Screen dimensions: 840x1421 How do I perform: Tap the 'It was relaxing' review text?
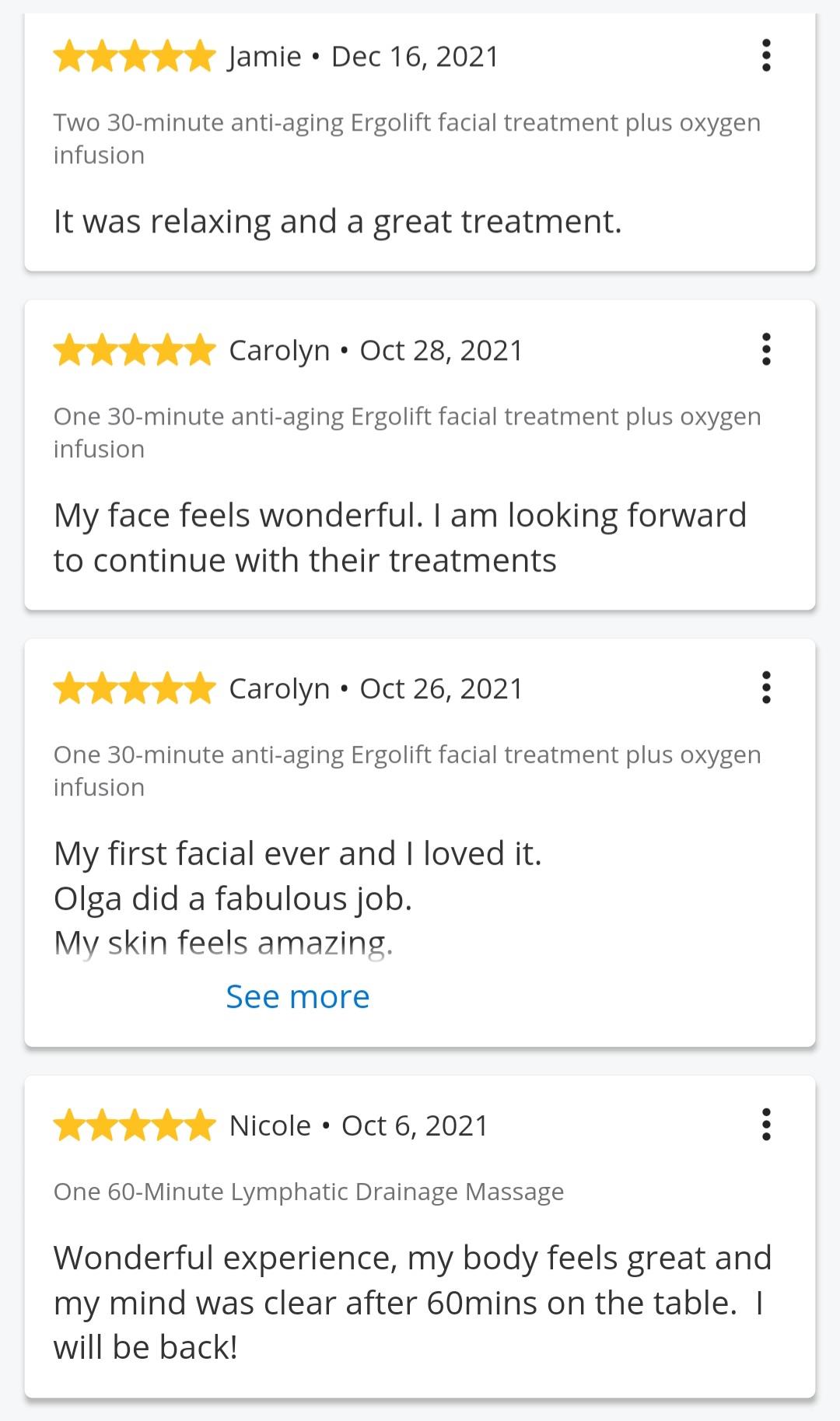point(338,222)
